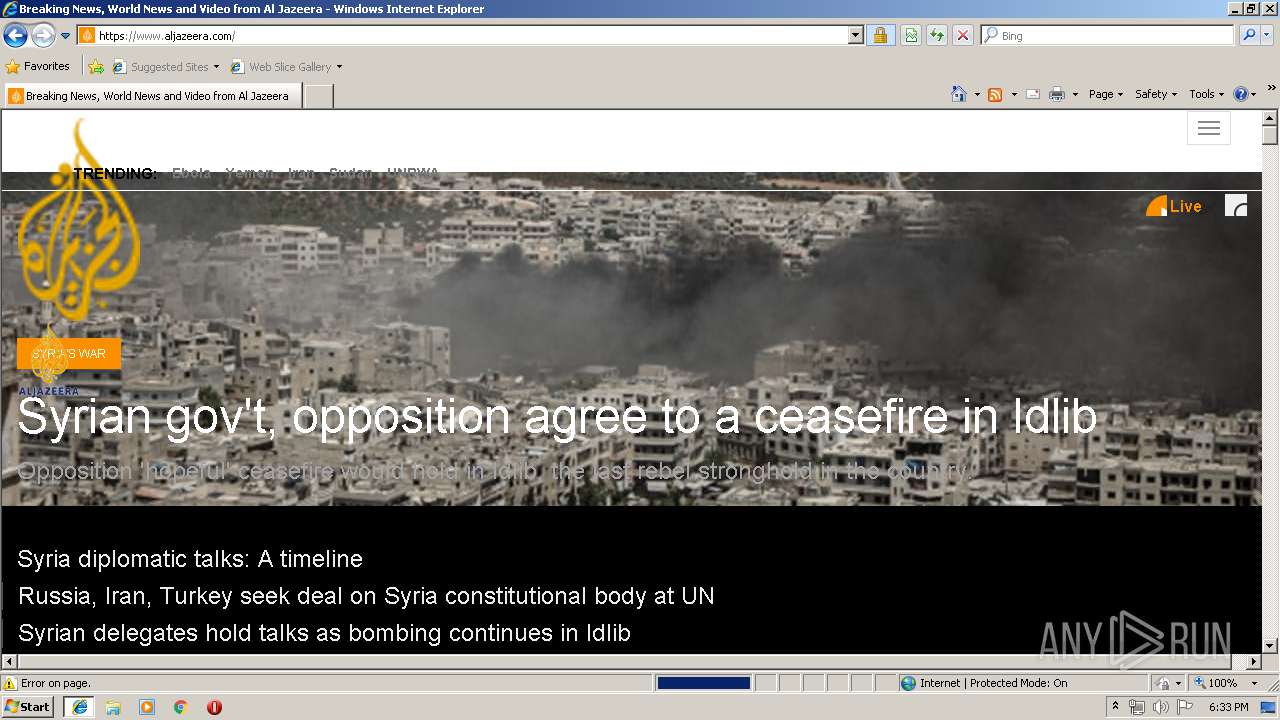Click the address bar URL field

pyautogui.click(x=463, y=36)
